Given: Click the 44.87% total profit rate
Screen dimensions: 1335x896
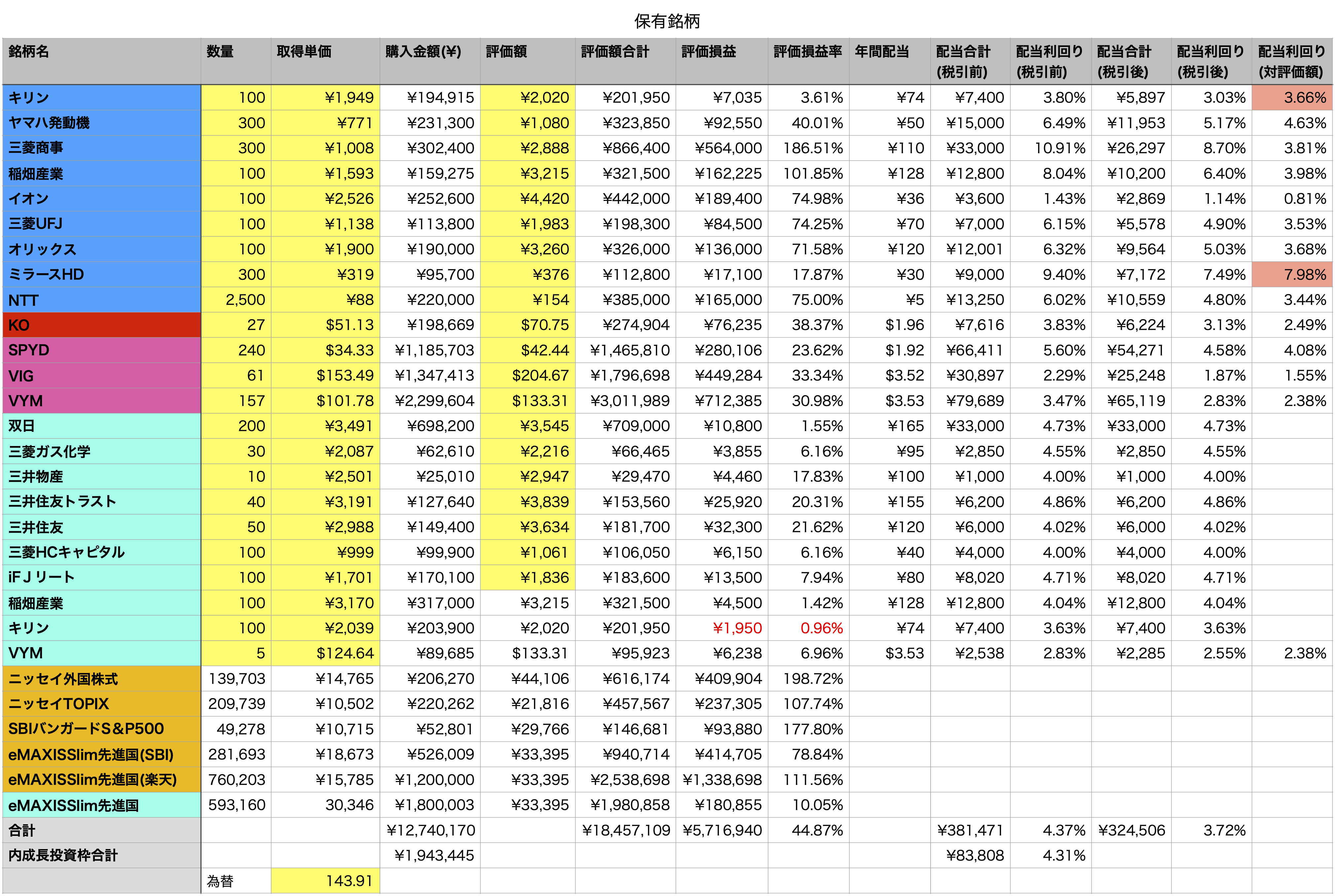Looking at the screenshot, I should pyautogui.click(x=808, y=830).
